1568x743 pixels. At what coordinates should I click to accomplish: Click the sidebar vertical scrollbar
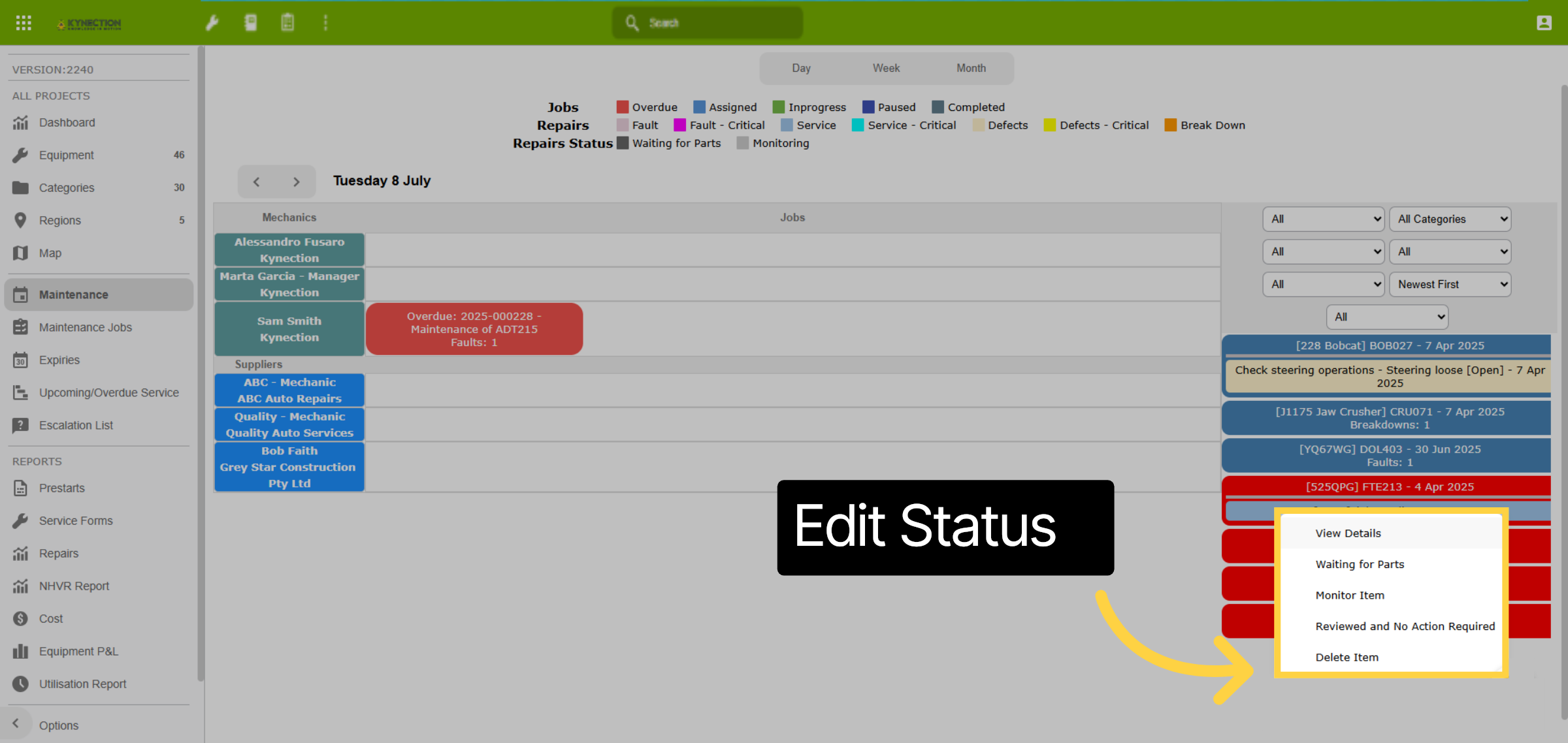click(x=201, y=364)
